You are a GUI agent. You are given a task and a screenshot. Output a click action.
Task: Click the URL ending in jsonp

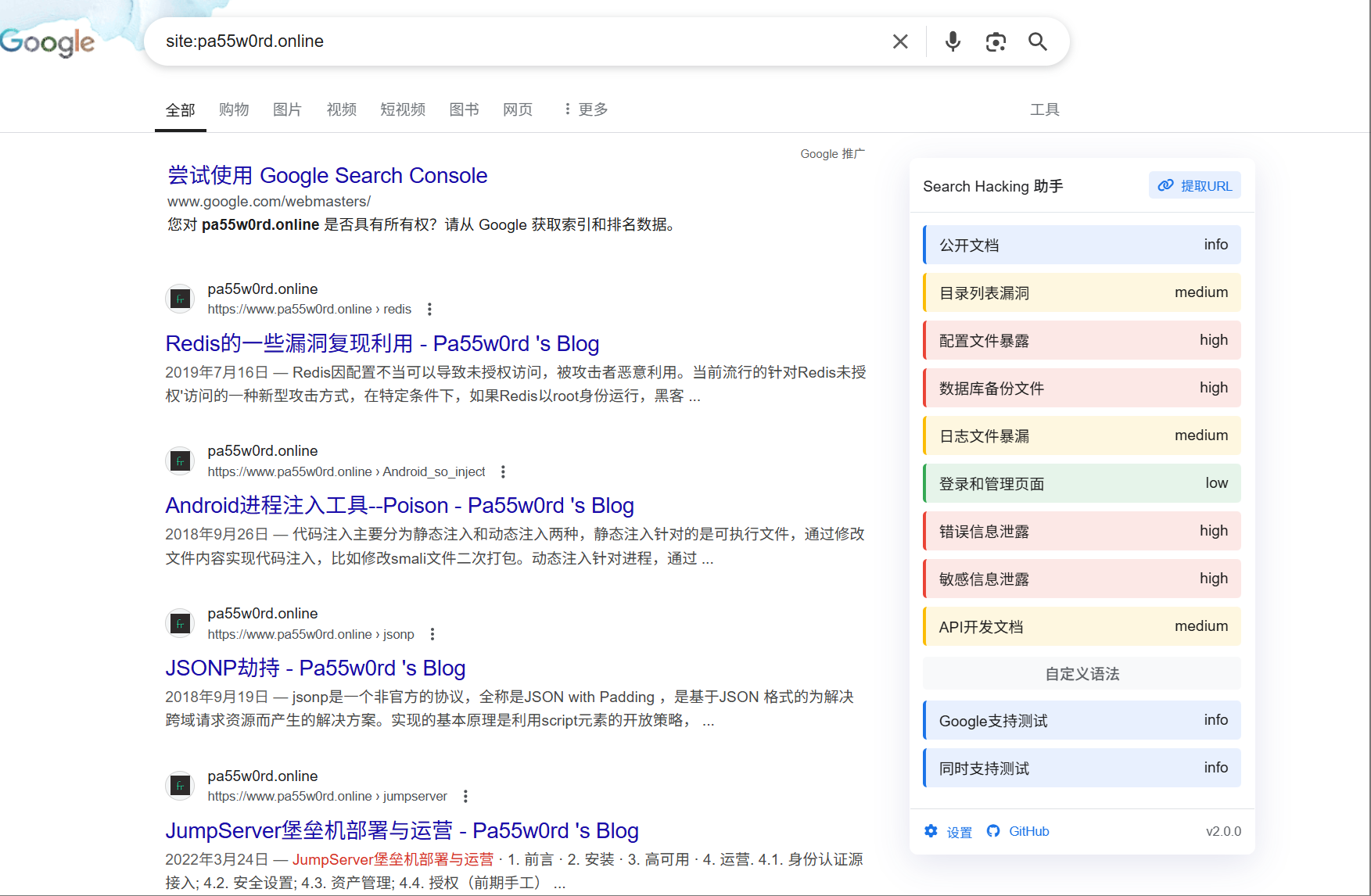point(310,634)
